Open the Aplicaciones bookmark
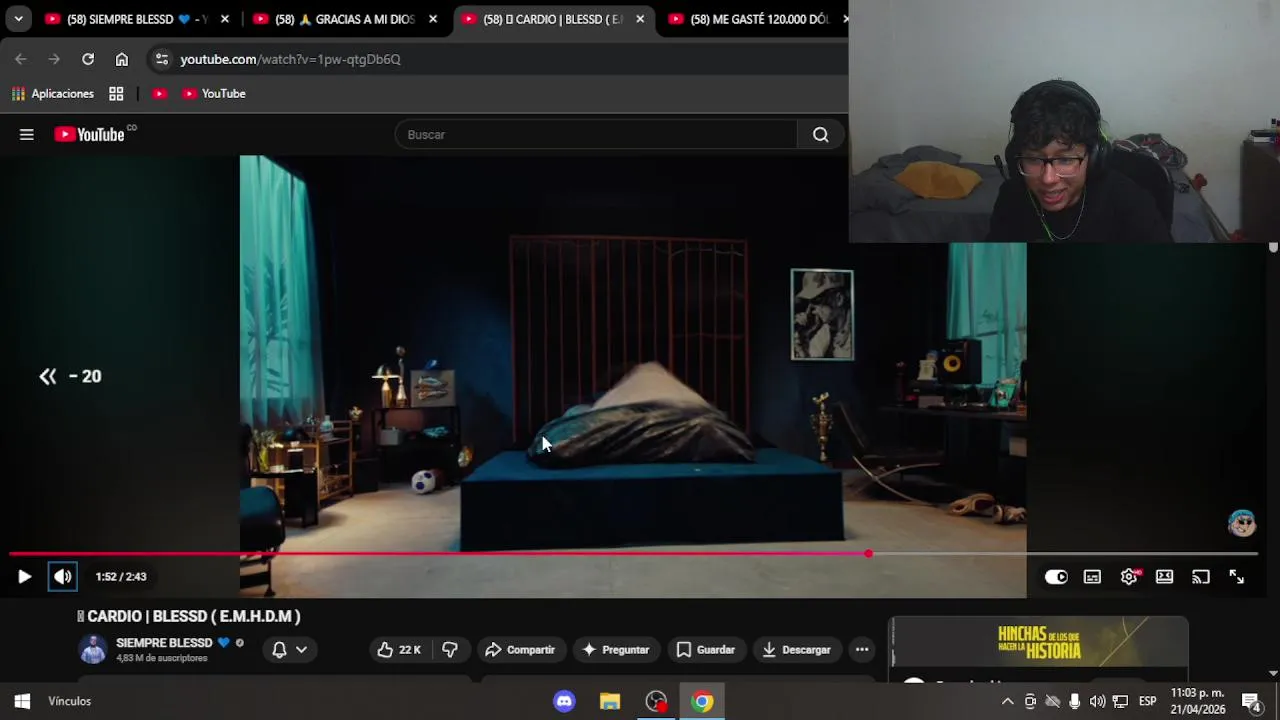 click(x=52, y=94)
